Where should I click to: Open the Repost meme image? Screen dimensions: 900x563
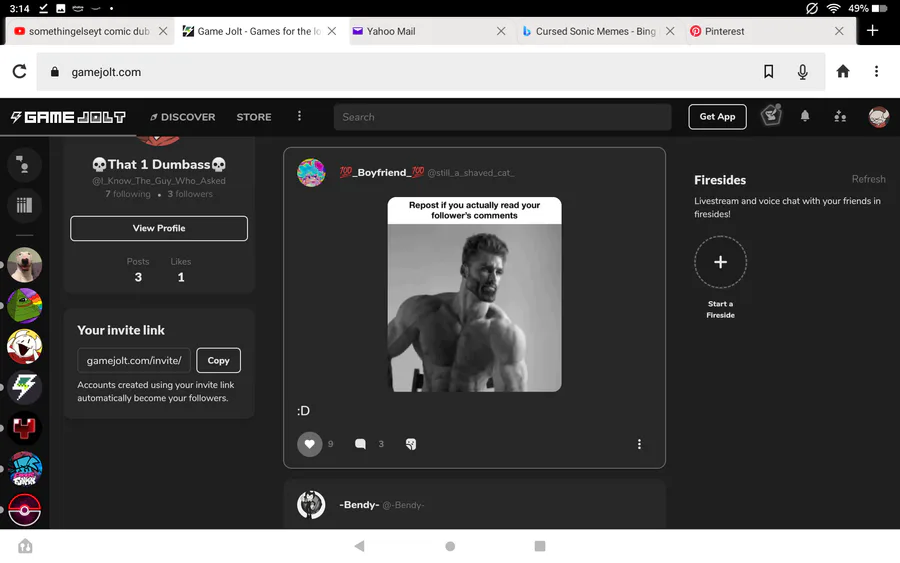[x=474, y=294]
